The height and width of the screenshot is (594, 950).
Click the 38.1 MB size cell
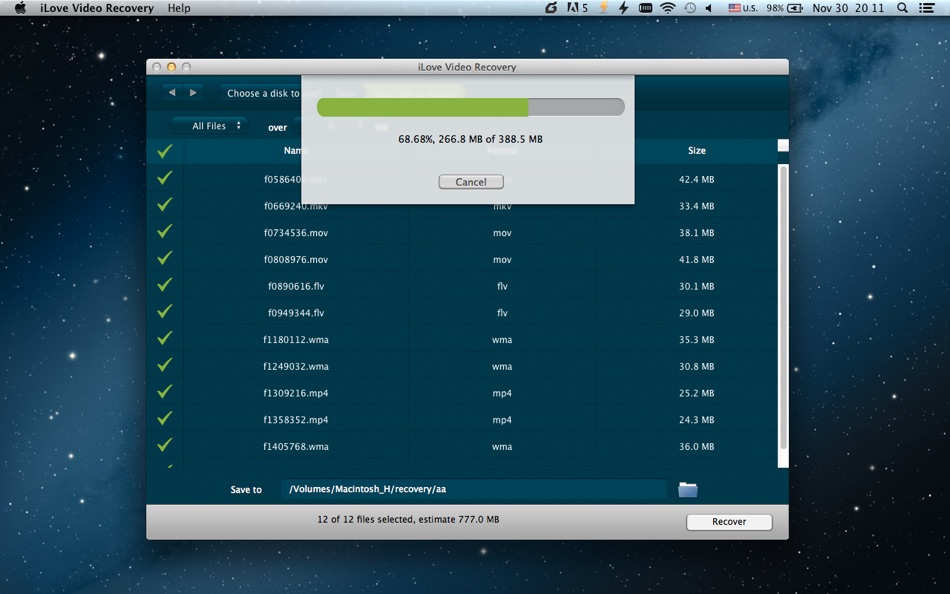click(x=697, y=233)
